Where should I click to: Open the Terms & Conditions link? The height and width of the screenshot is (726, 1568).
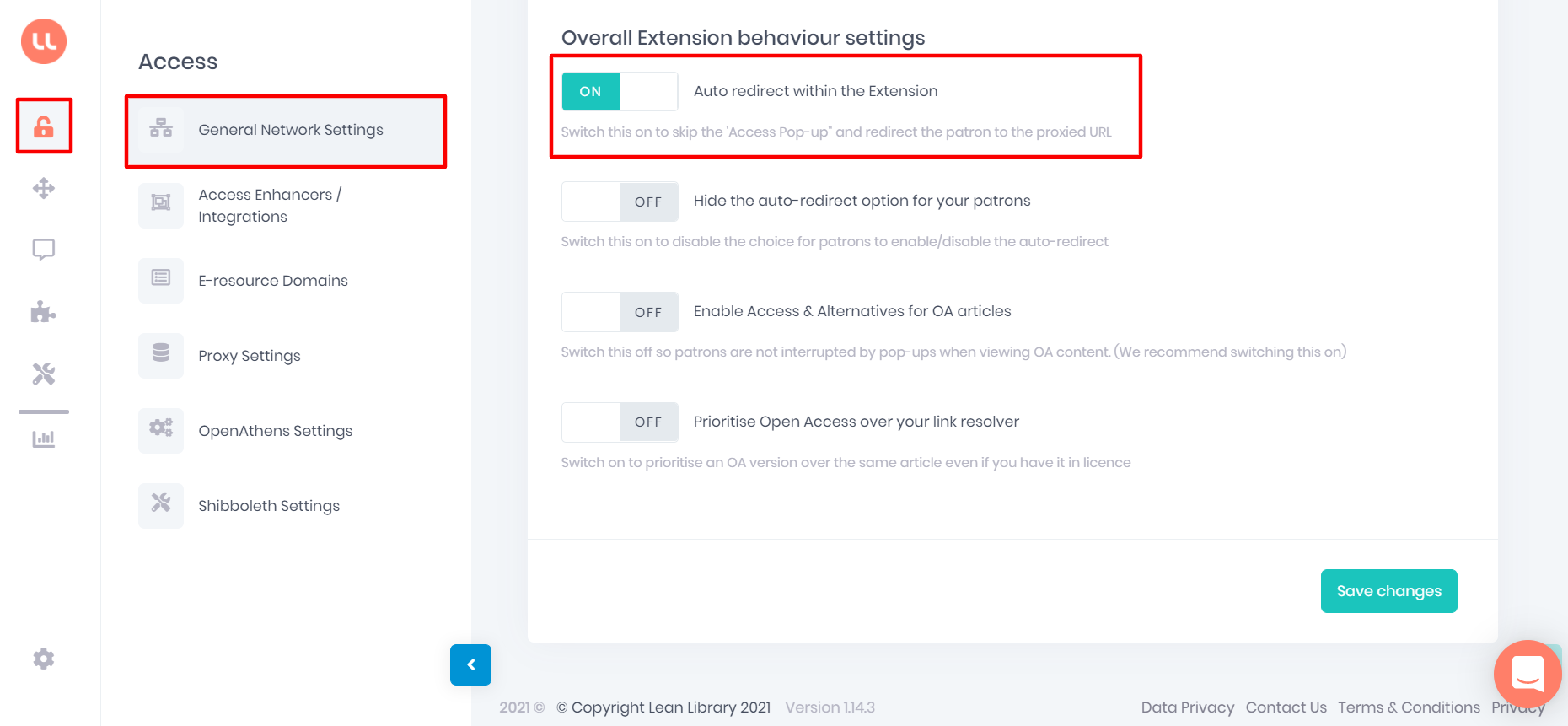pos(1409,707)
